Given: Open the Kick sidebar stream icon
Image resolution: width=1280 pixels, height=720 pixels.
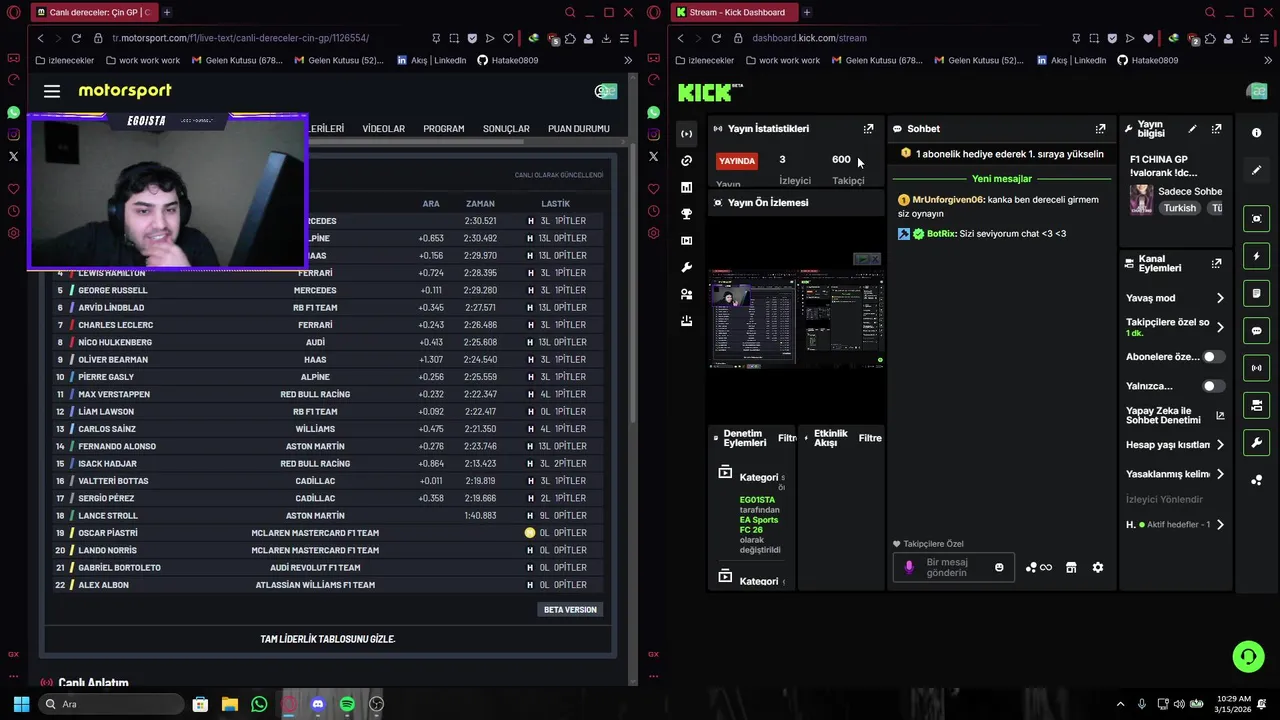Looking at the screenshot, I should click(686, 134).
